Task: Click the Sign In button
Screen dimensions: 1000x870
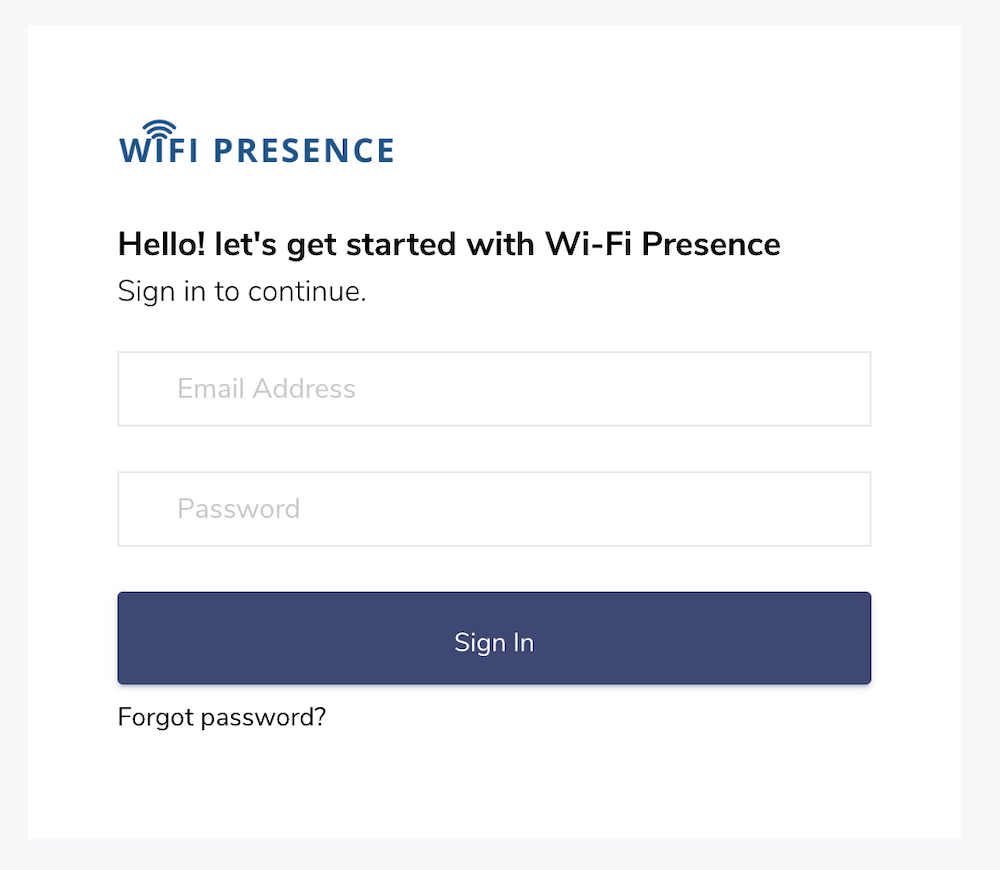Action: (x=494, y=638)
